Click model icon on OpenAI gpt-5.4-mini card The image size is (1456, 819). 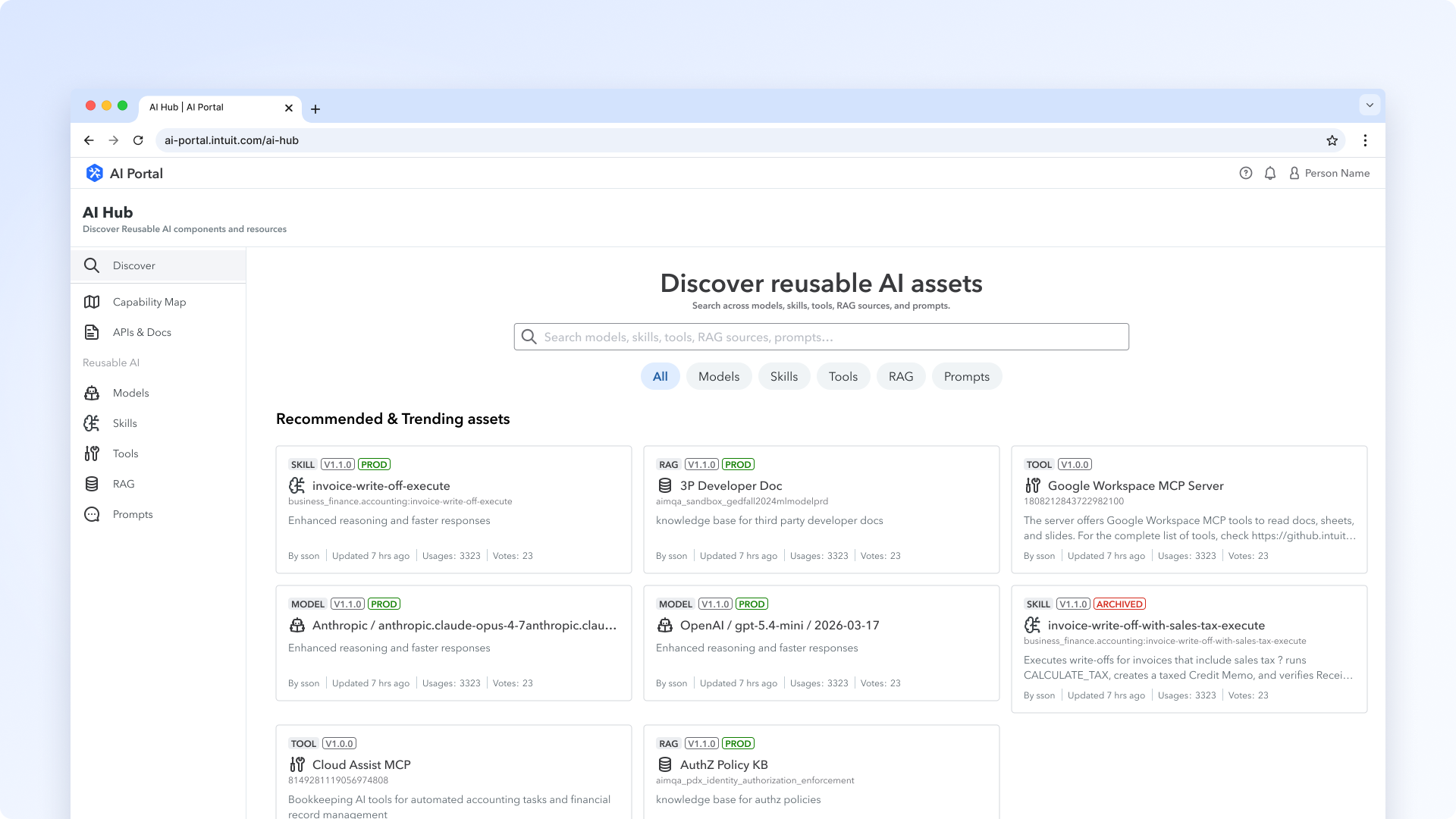click(x=665, y=625)
